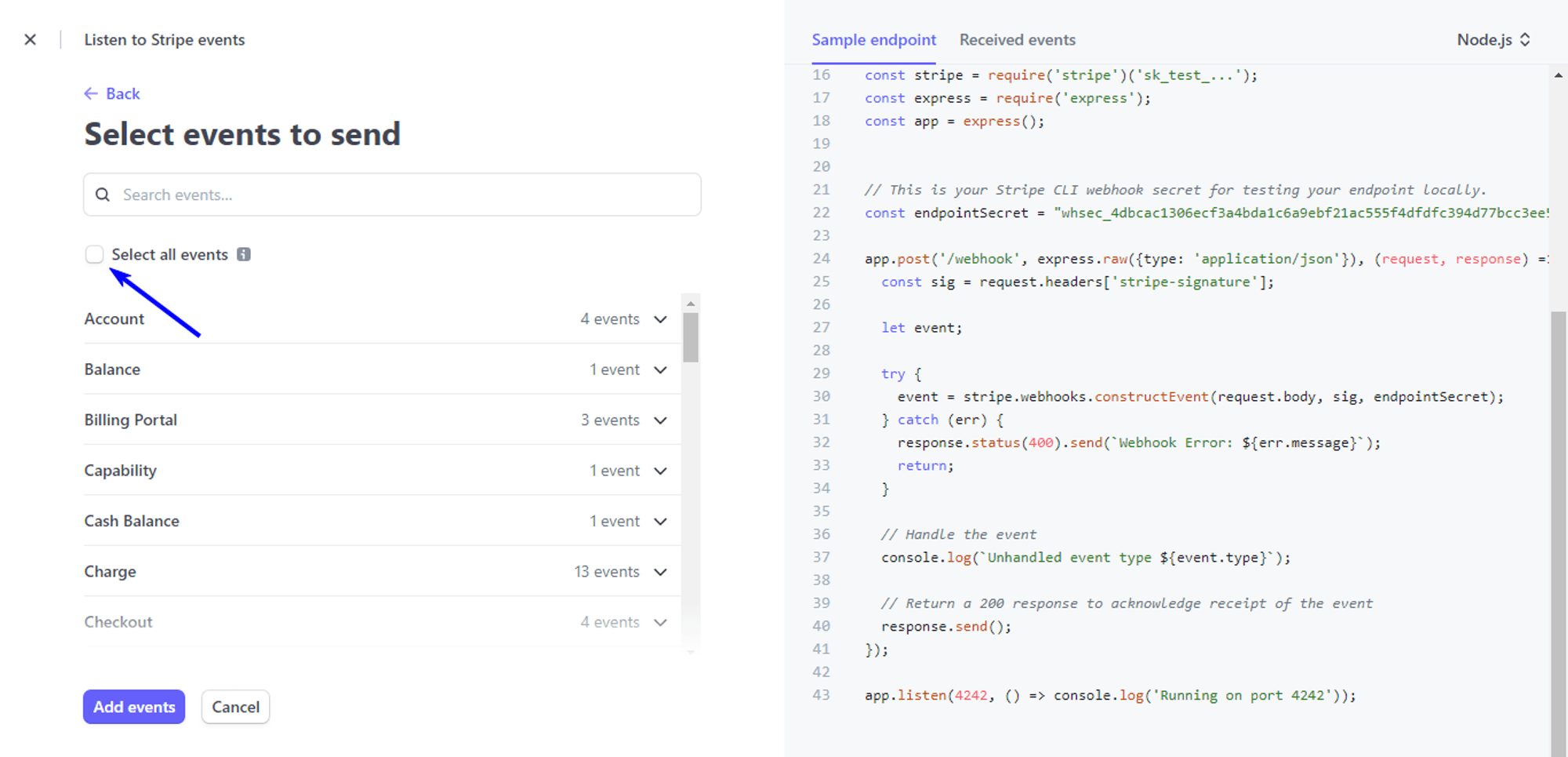The width and height of the screenshot is (1568, 757).
Task: Expand the Checkout events chevron
Action: point(660,623)
